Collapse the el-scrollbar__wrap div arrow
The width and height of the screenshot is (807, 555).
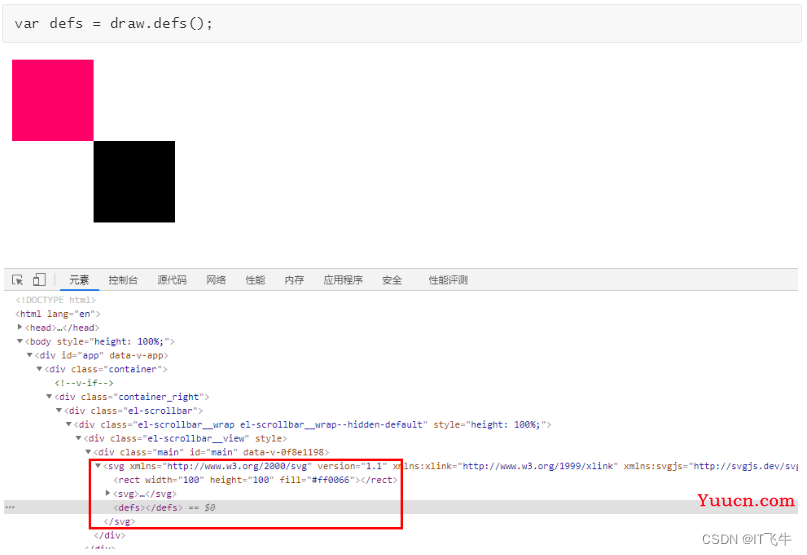69,424
